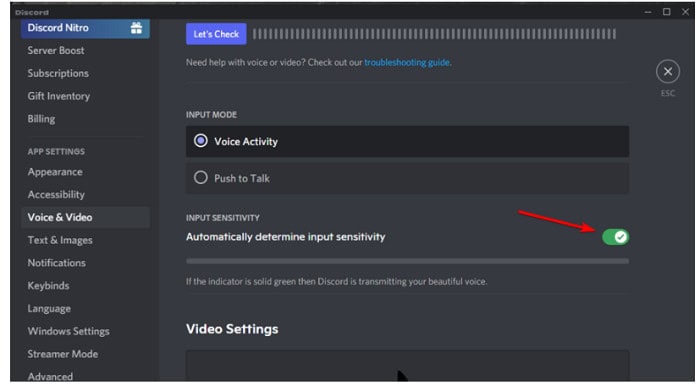Open Notifications settings
The height and width of the screenshot is (385, 700).
click(x=56, y=263)
